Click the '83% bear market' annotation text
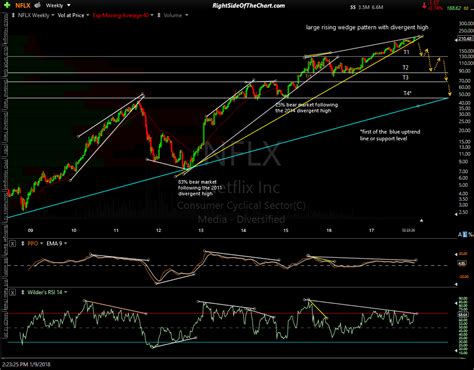The height and width of the screenshot is (370, 474). (x=199, y=188)
